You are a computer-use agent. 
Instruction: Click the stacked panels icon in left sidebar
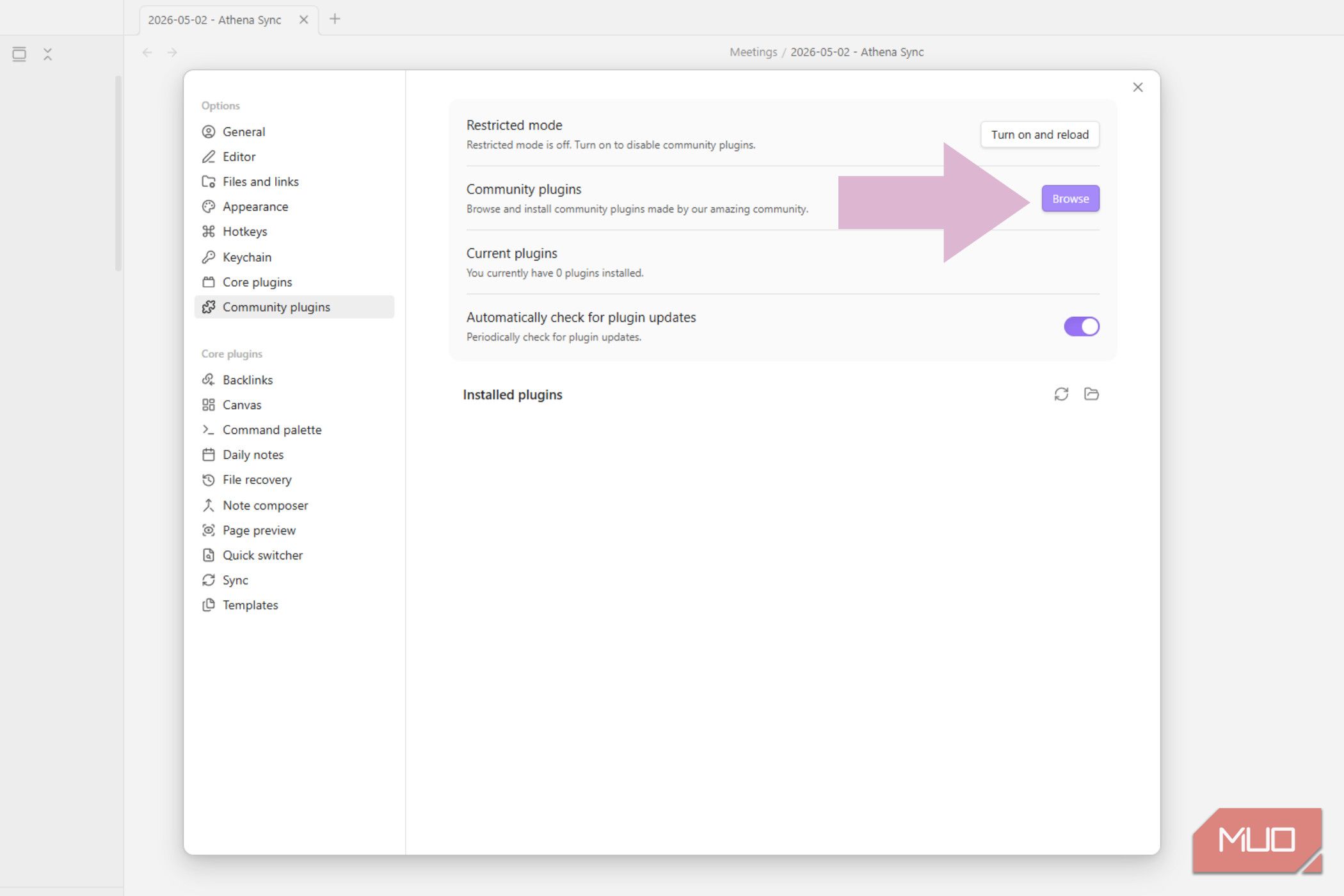(x=19, y=54)
